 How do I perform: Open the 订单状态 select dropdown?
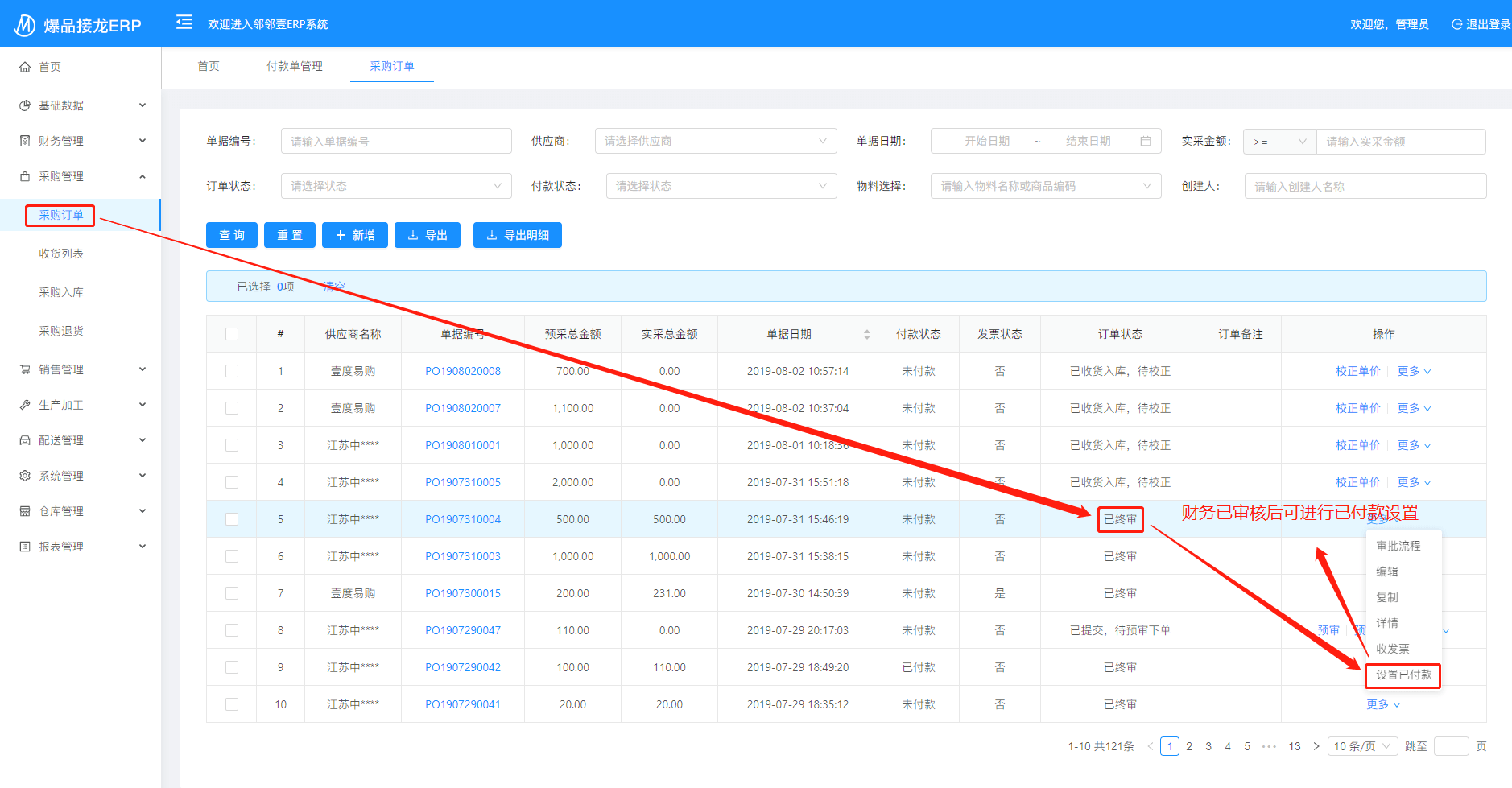pyautogui.click(x=396, y=186)
